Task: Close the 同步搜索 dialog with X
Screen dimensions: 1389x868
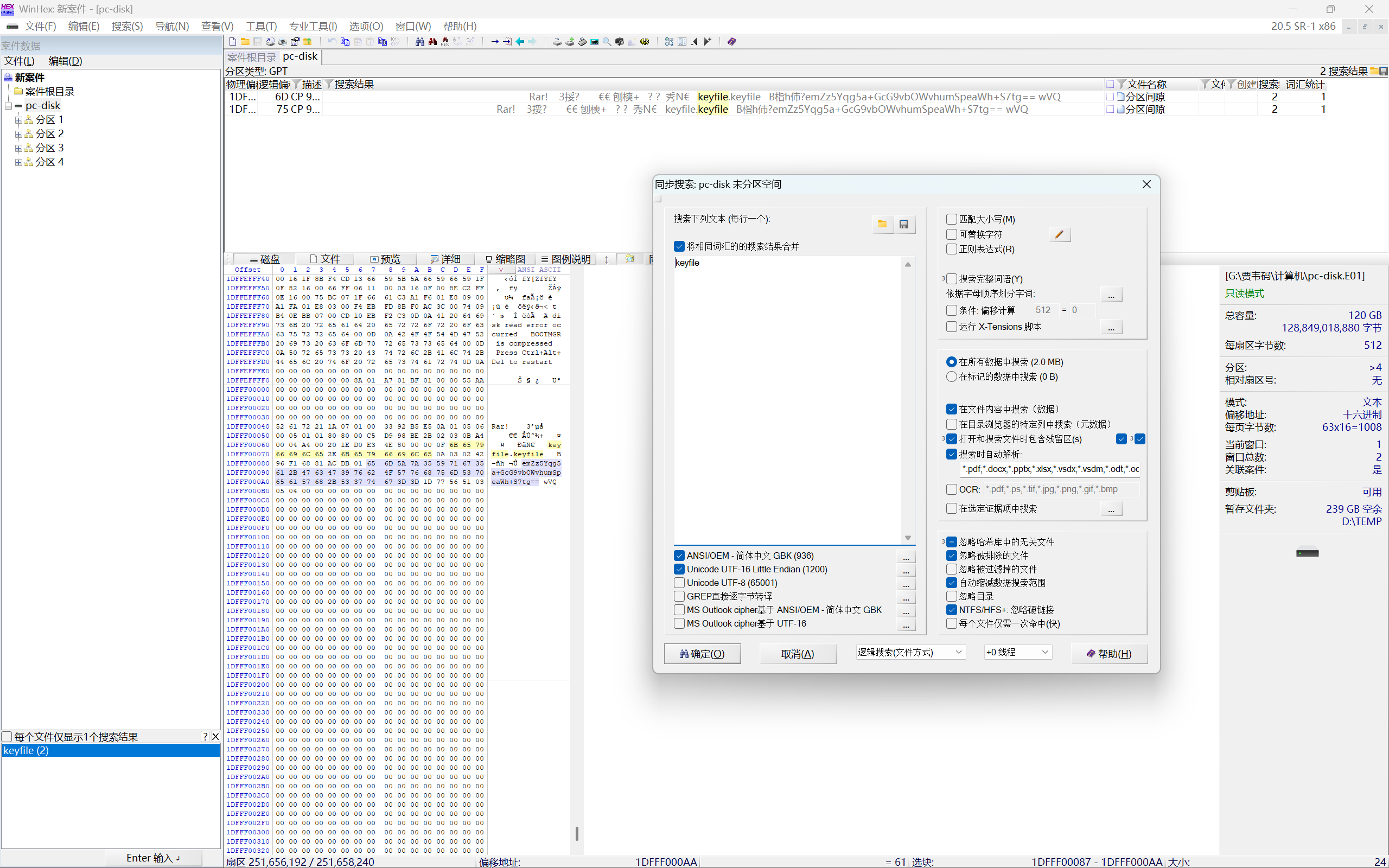Action: (x=1146, y=184)
